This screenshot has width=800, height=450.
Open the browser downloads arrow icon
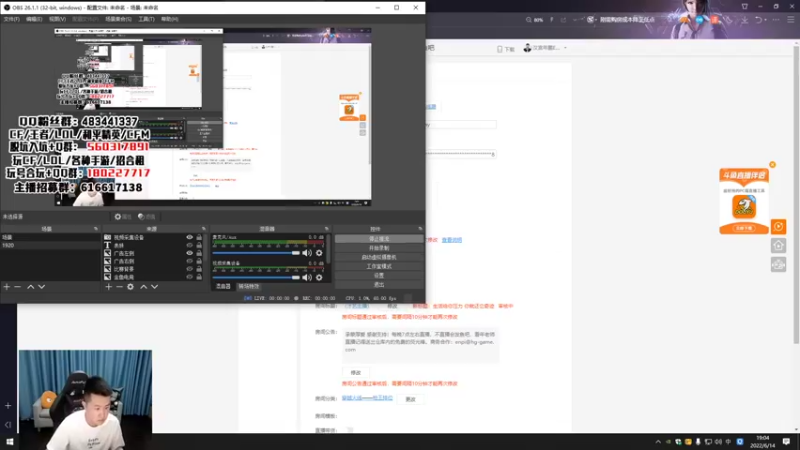tap(745, 19)
